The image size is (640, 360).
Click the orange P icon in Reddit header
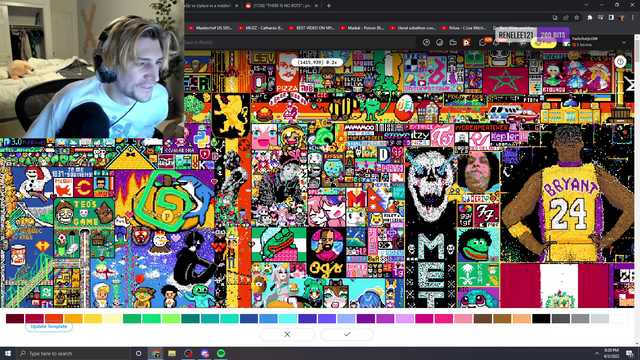pos(467,42)
